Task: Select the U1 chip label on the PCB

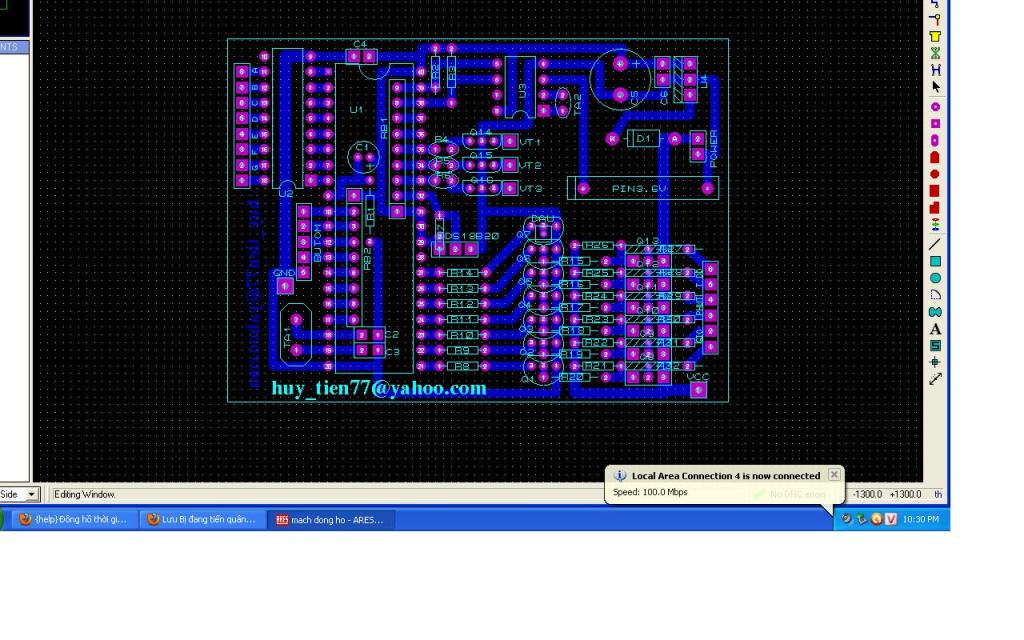Action: (356, 110)
